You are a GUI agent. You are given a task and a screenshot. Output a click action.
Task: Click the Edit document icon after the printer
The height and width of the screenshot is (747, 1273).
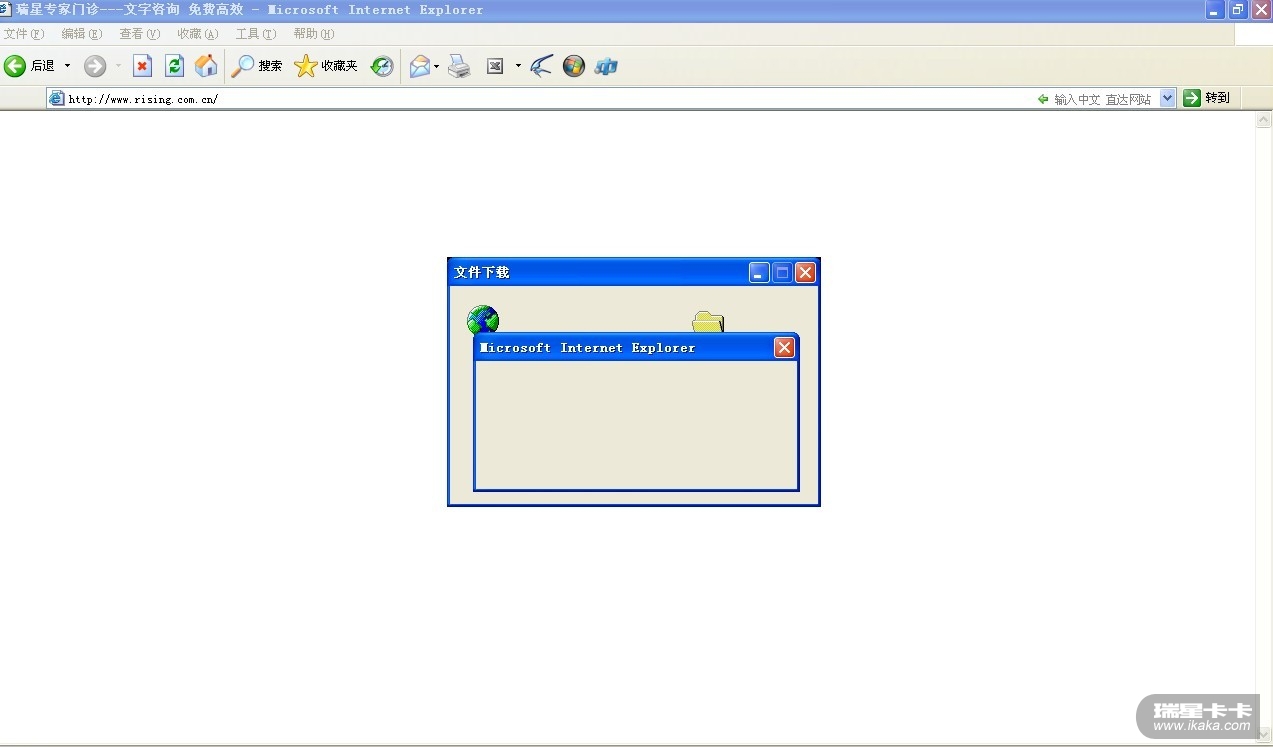pos(495,66)
